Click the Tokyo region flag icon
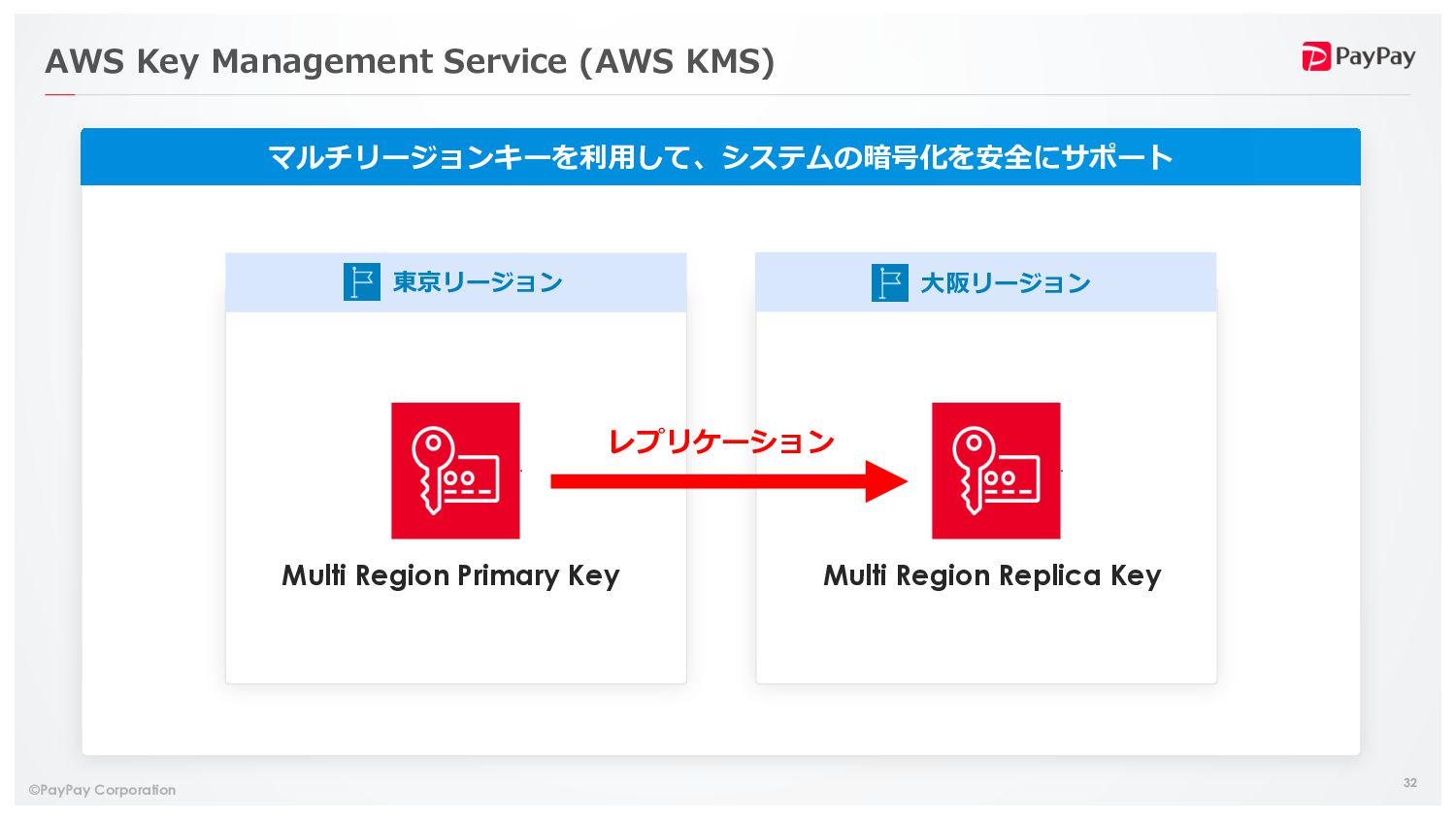Viewport: 1456px width, 819px height. 361,282
